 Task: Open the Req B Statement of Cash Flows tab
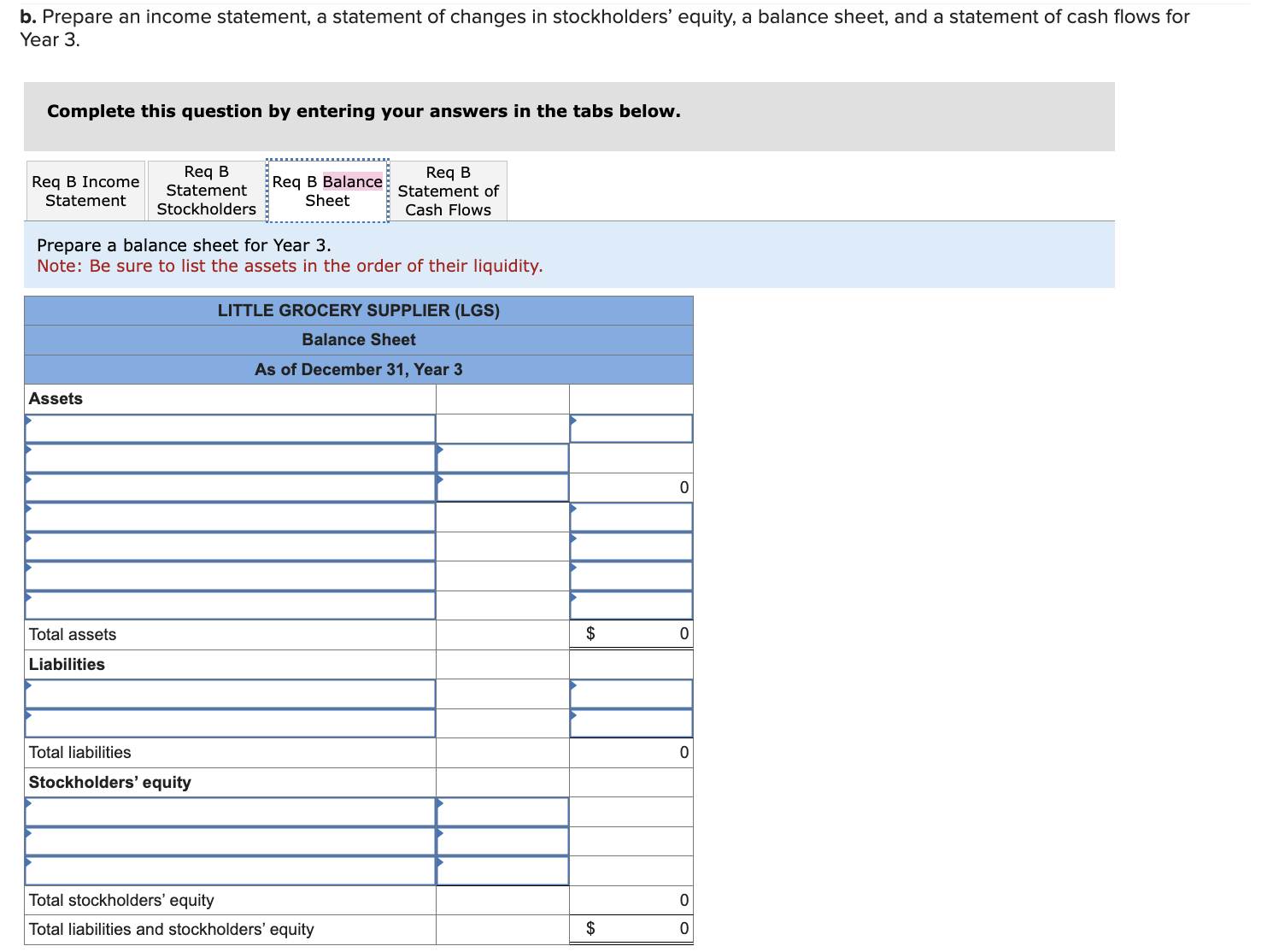coord(448,191)
